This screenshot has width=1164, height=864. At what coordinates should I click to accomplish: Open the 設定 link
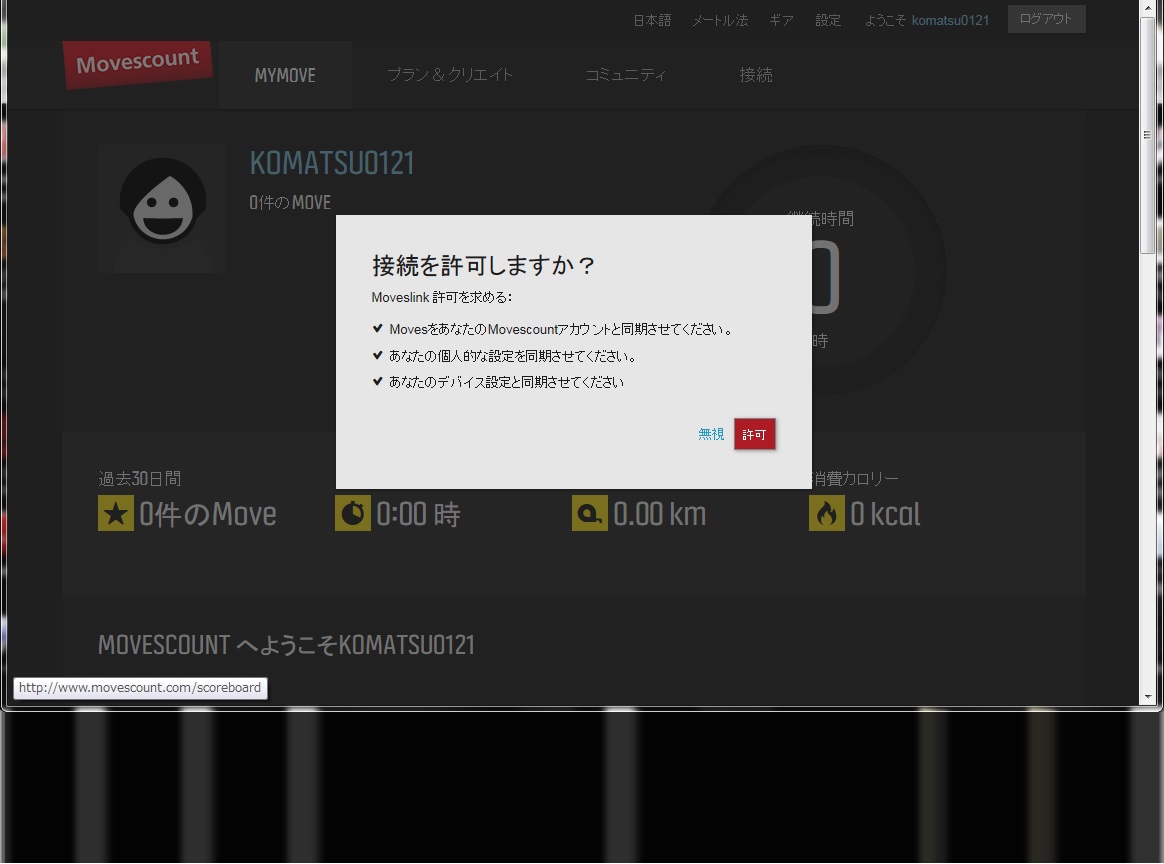click(828, 21)
